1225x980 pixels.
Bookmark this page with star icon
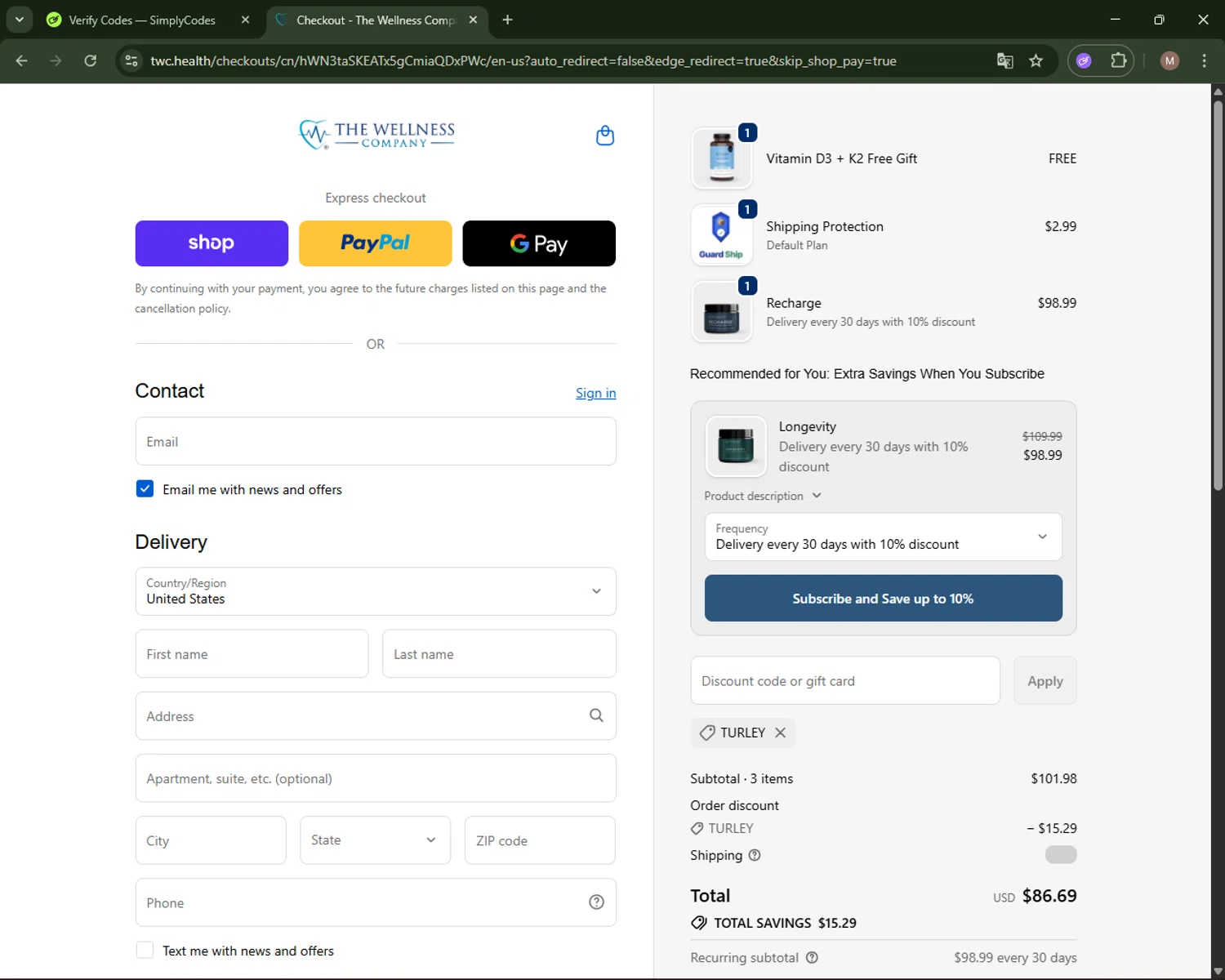pyautogui.click(x=1036, y=60)
